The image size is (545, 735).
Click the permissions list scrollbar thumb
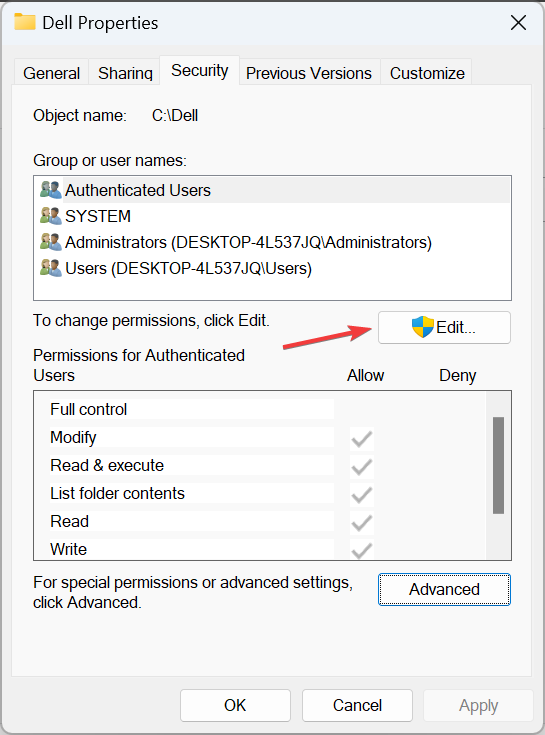498,465
